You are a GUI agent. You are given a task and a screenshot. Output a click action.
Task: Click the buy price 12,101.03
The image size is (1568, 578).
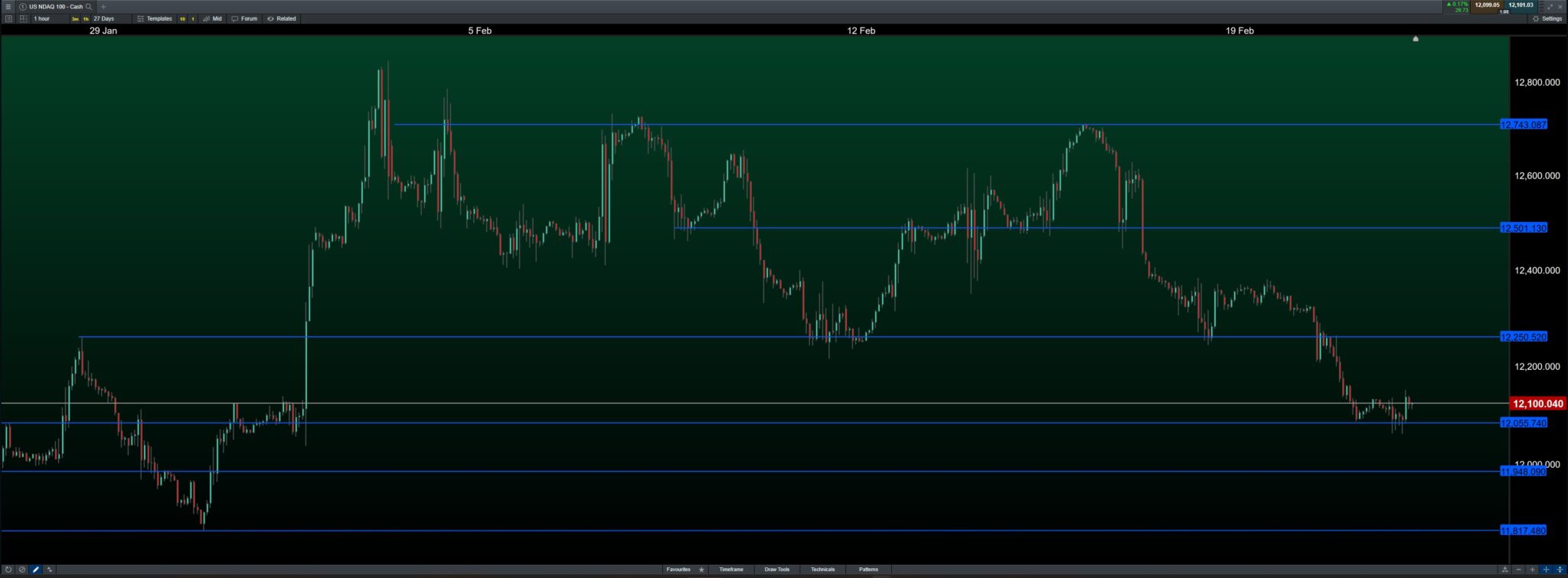click(1521, 5)
